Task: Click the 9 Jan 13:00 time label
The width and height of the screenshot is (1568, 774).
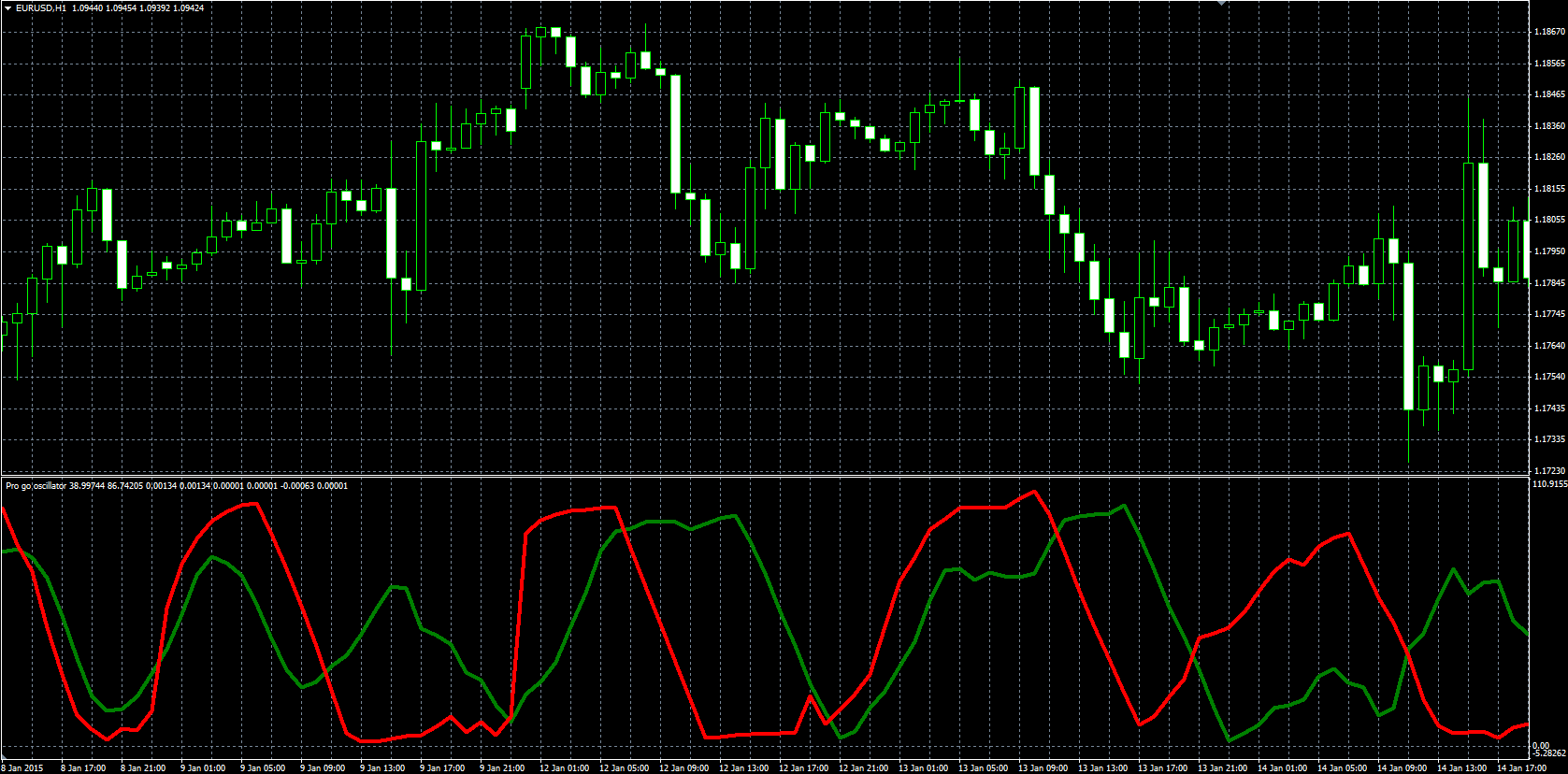Action: pyautogui.click(x=382, y=768)
